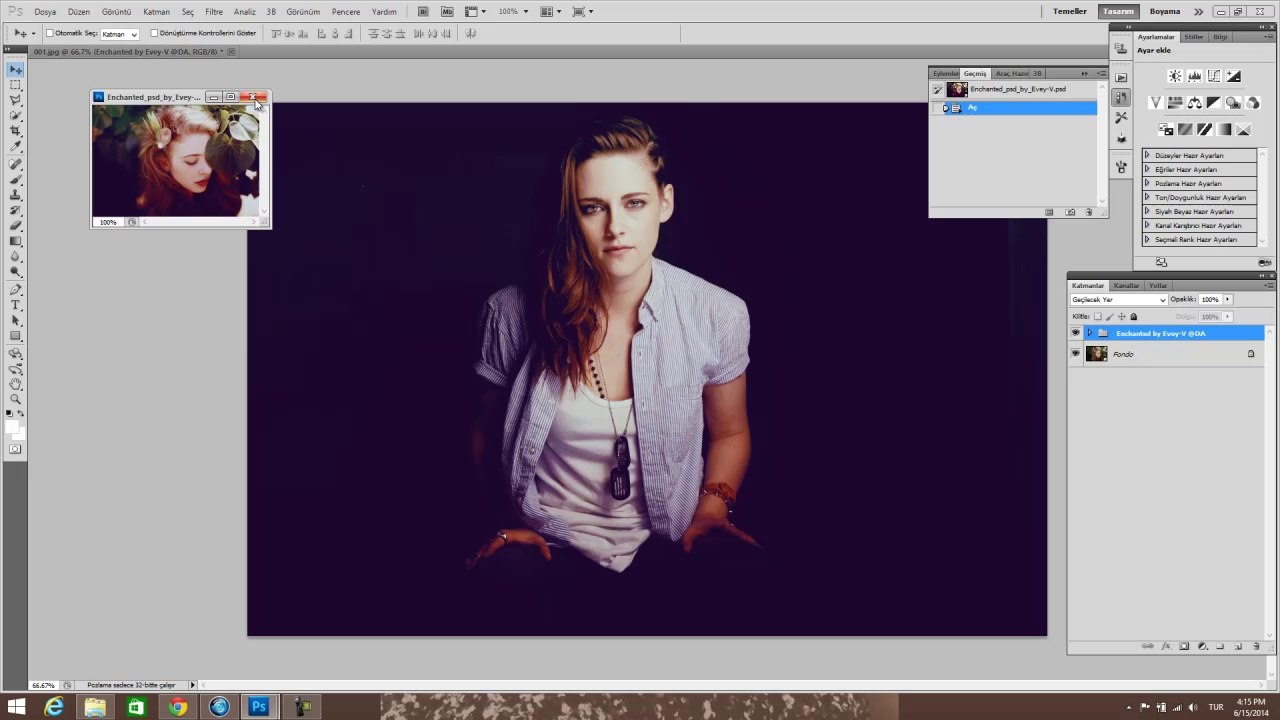Expand Pozlama Hazır Ayarları presets
This screenshot has height=720, width=1280.
[1146, 184]
